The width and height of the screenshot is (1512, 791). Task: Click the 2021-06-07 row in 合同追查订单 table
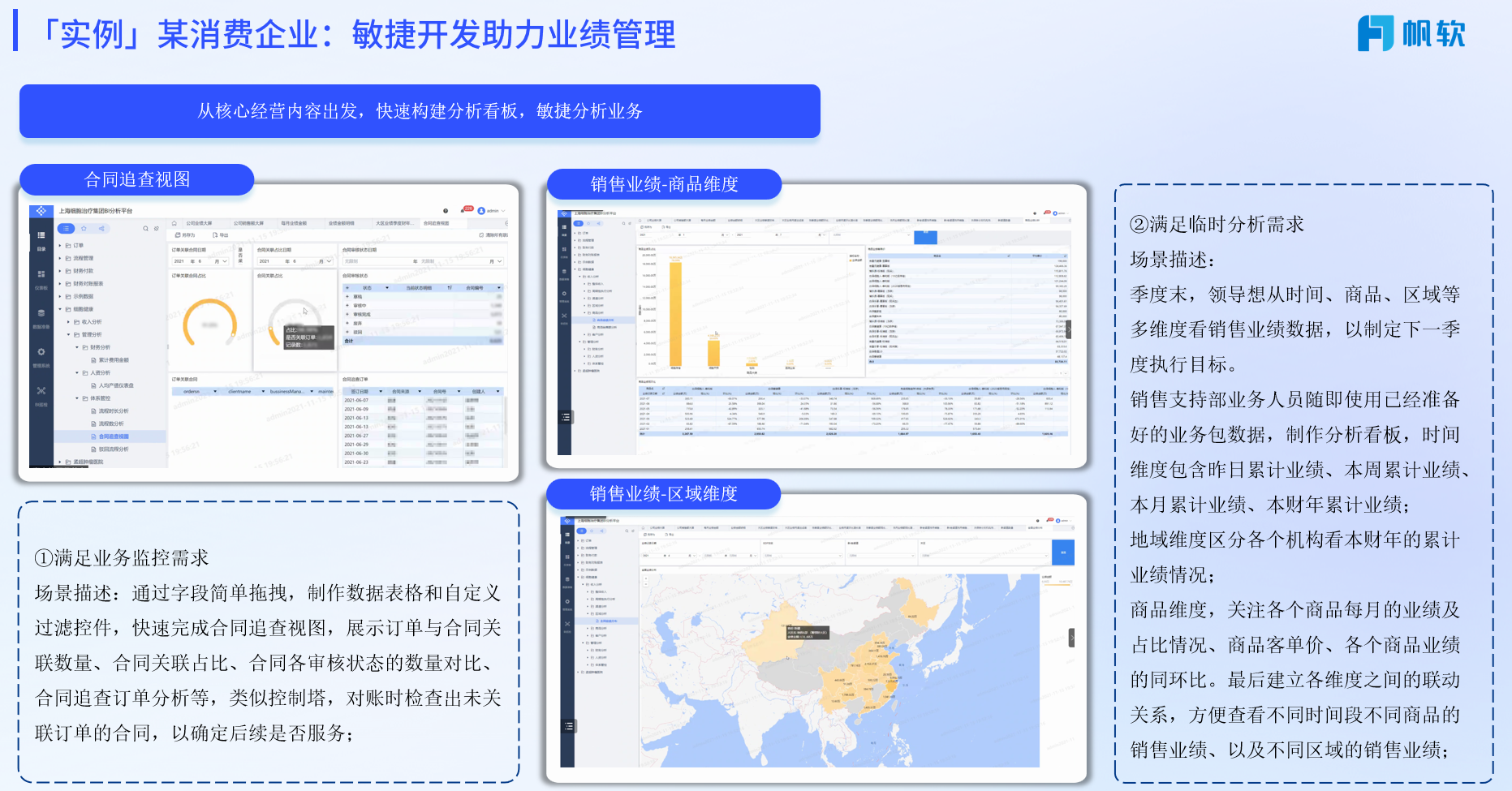pos(423,400)
